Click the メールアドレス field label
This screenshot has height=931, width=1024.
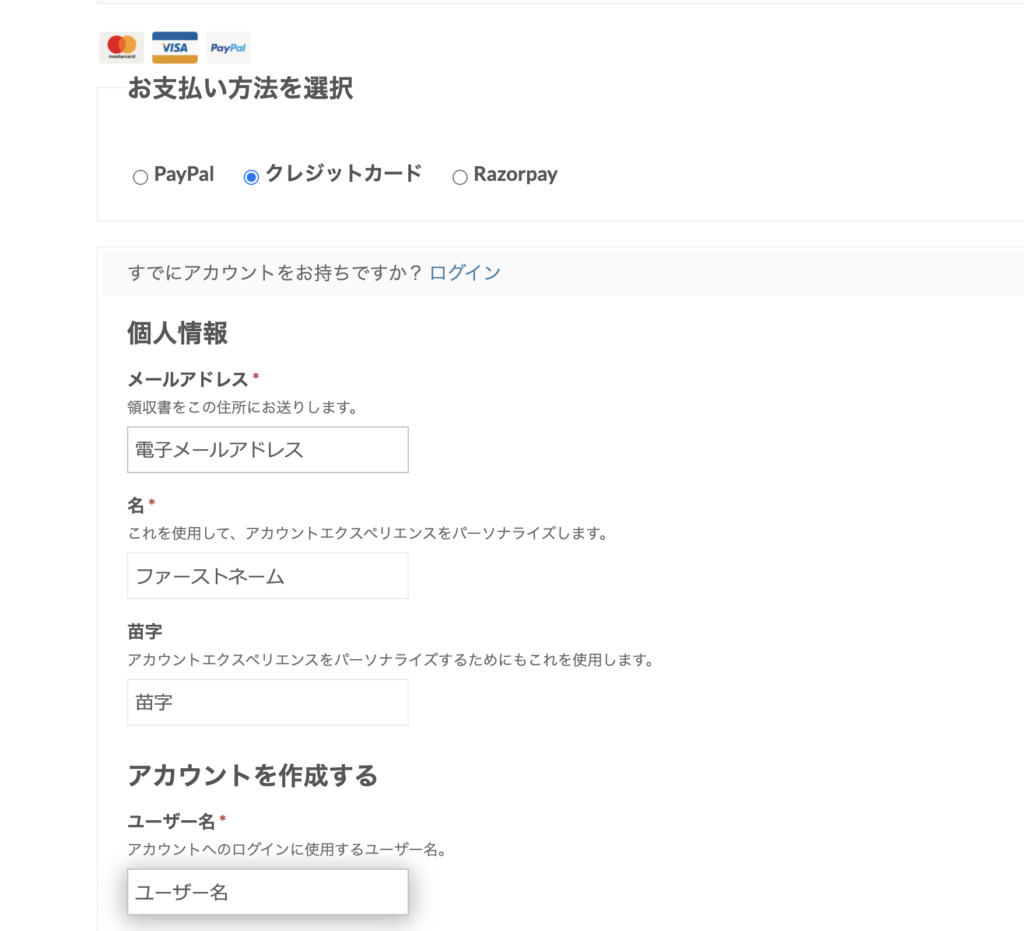click(x=187, y=379)
